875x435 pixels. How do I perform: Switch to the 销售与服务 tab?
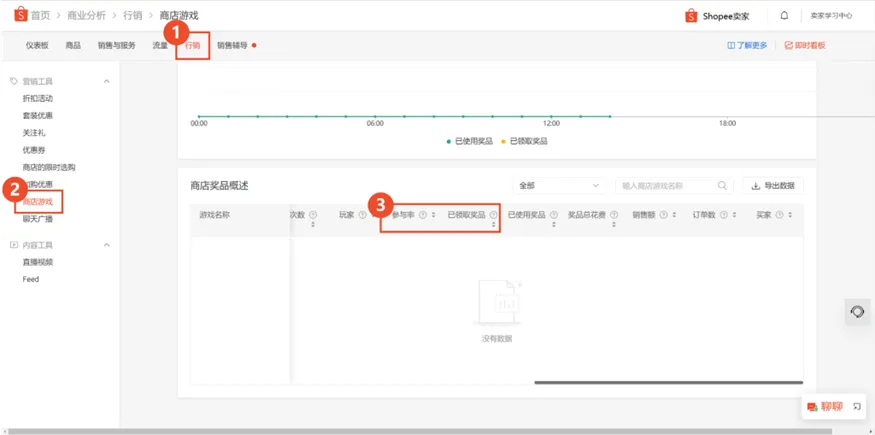click(x=117, y=46)
